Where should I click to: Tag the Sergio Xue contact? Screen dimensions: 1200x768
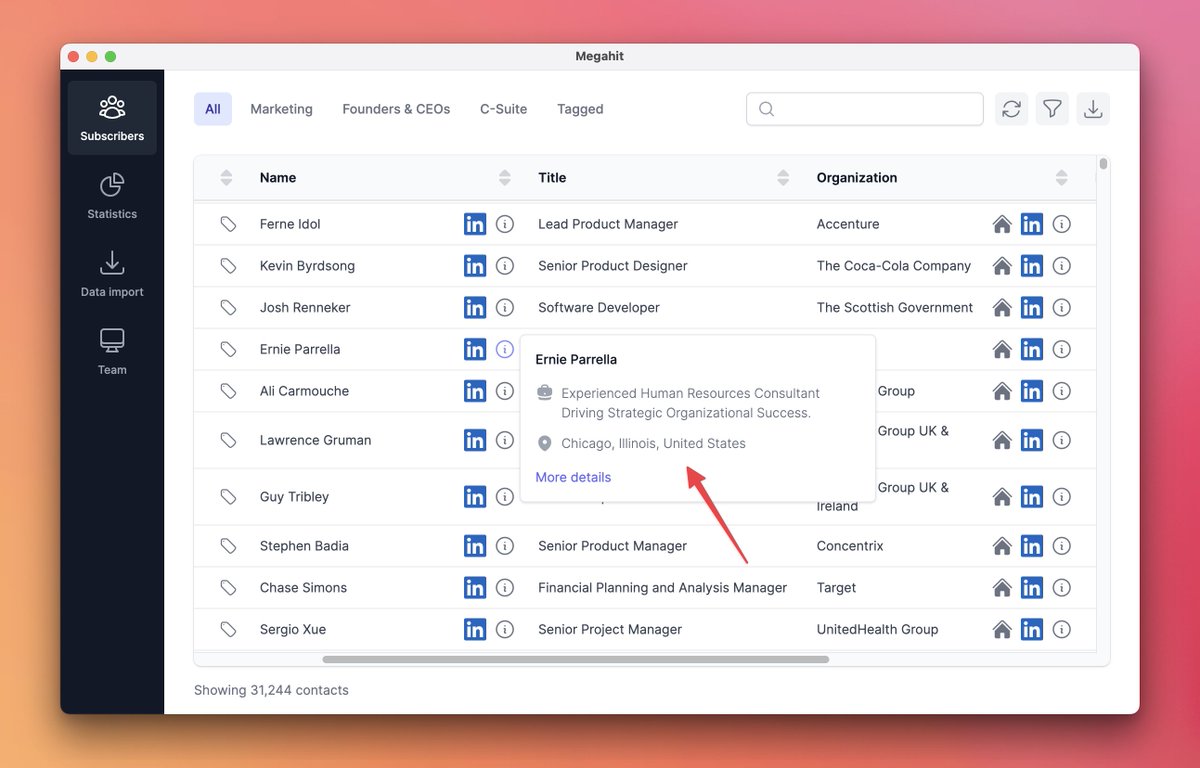(228, 630)
